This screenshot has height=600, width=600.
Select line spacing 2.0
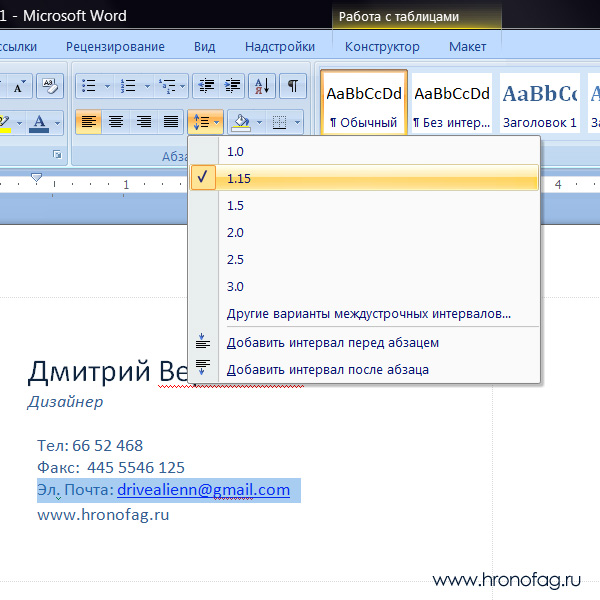[x=364, y=232]
